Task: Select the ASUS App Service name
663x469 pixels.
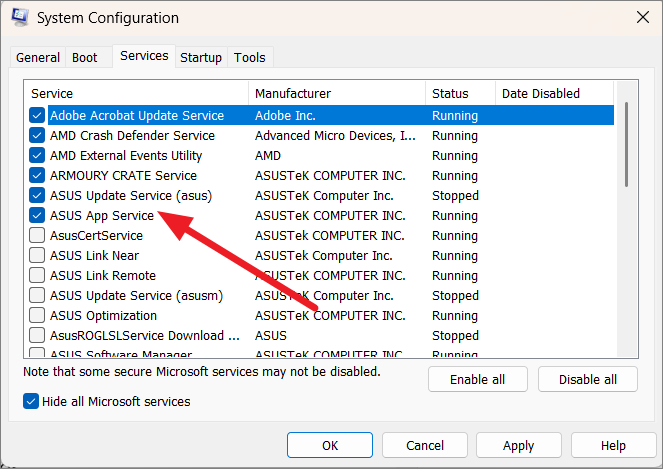Action: tap(102, 216)
